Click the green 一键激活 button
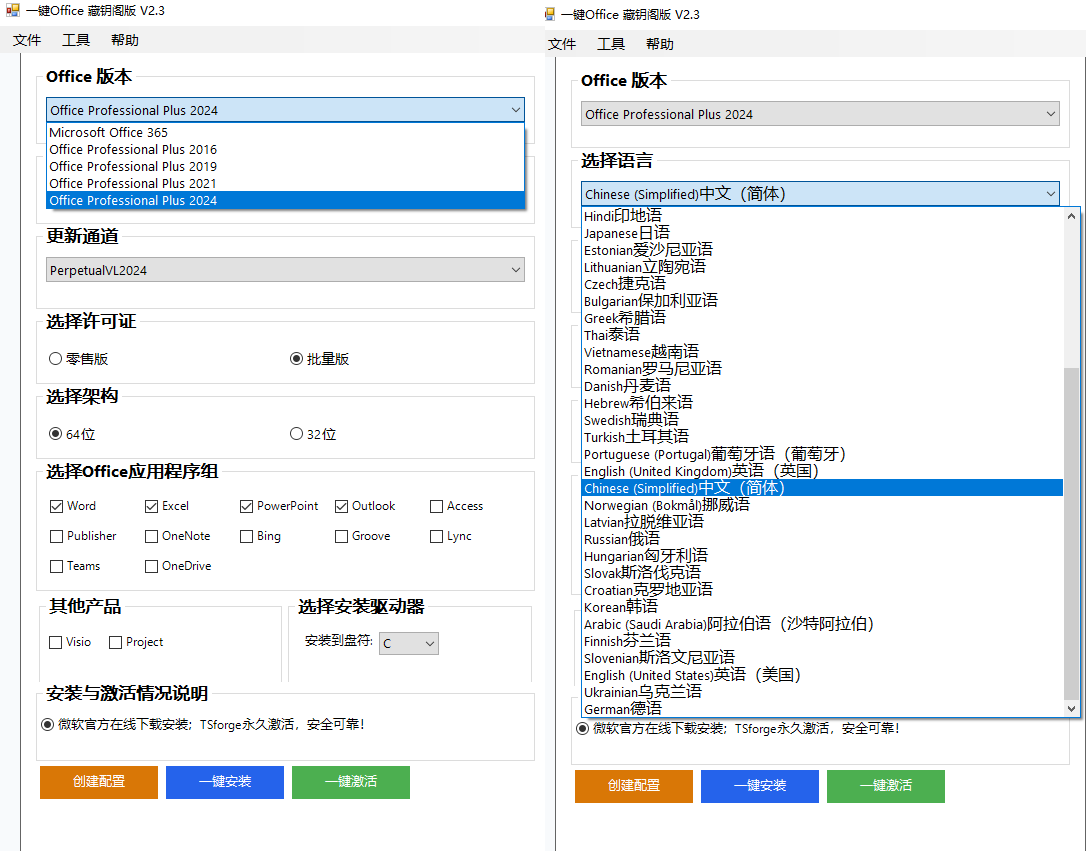This screenshot has width=1086, height=851. point(350,782)
